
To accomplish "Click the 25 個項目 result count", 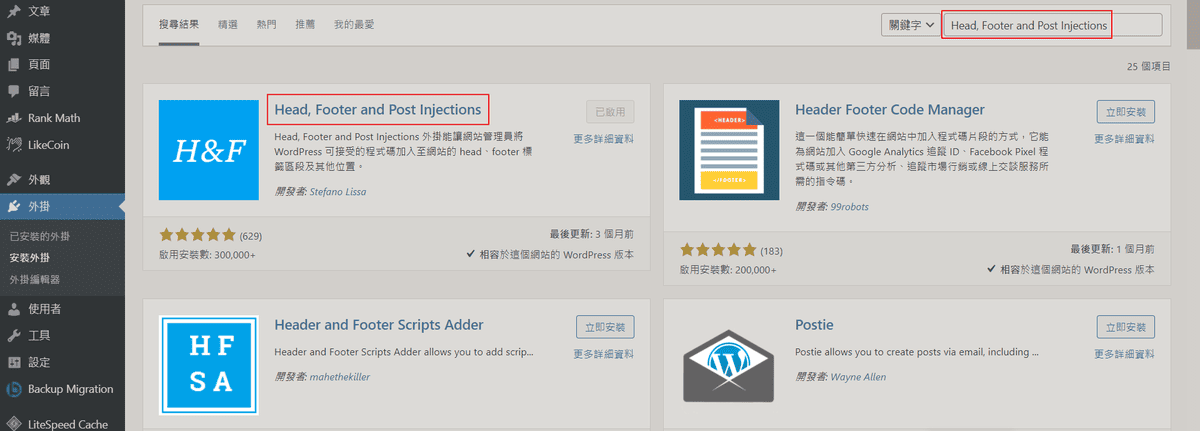I will pyautogui.click(x=1148, y=67).
